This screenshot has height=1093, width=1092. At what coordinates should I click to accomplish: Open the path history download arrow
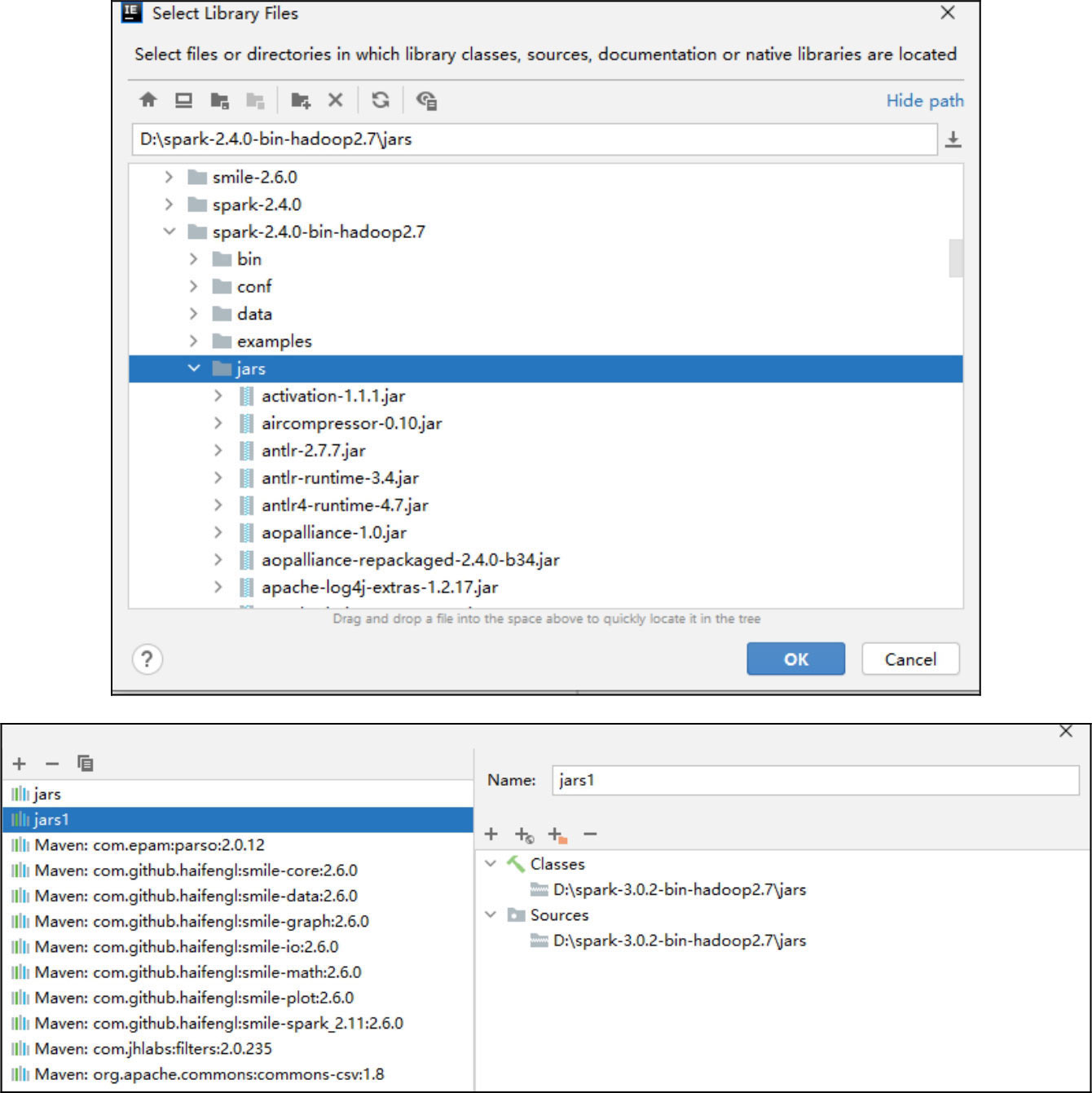click(953, 139)
